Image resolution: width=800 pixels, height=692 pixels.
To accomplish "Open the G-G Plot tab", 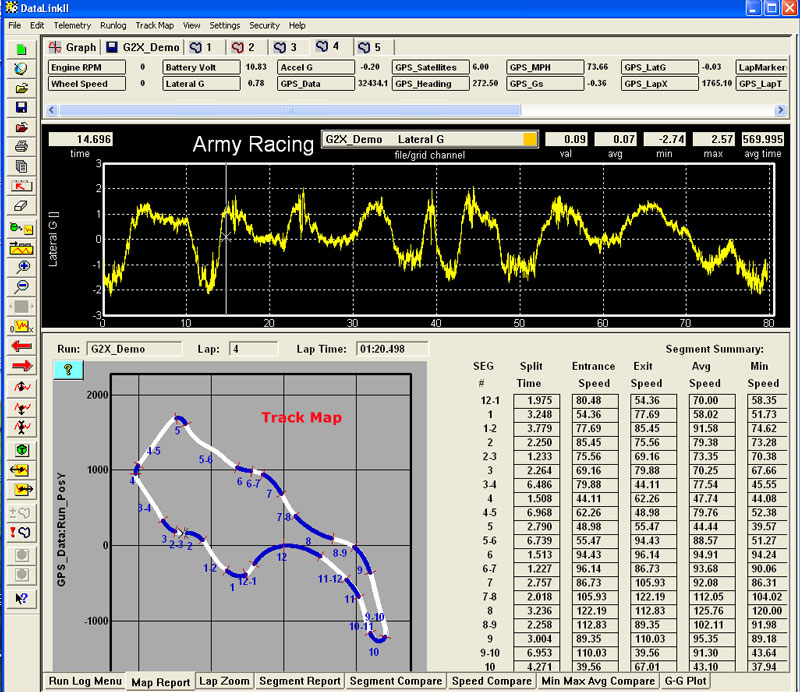I will (684, 681).
